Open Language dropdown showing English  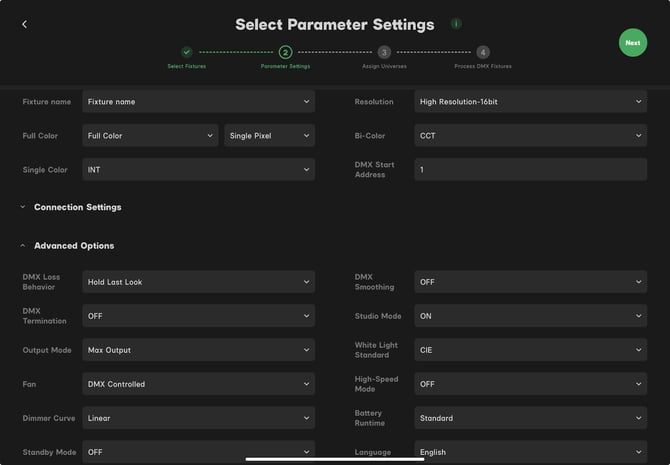click(x=530, y=452)
